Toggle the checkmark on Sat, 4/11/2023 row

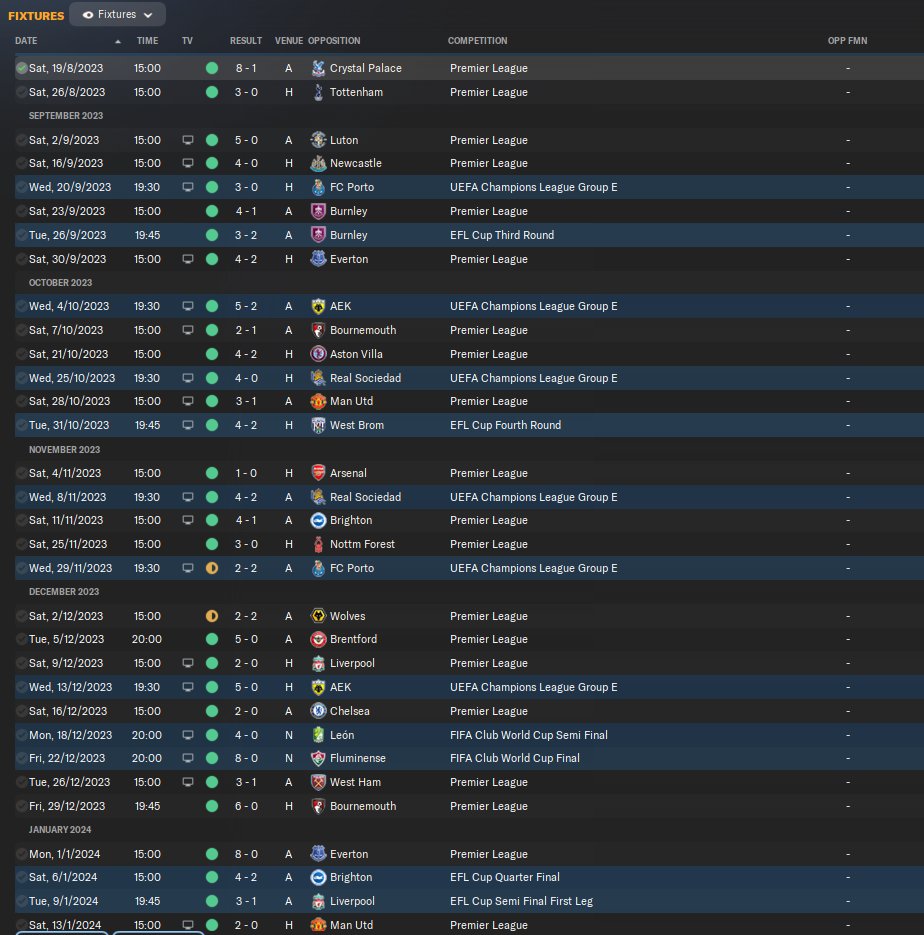point(21,473)
